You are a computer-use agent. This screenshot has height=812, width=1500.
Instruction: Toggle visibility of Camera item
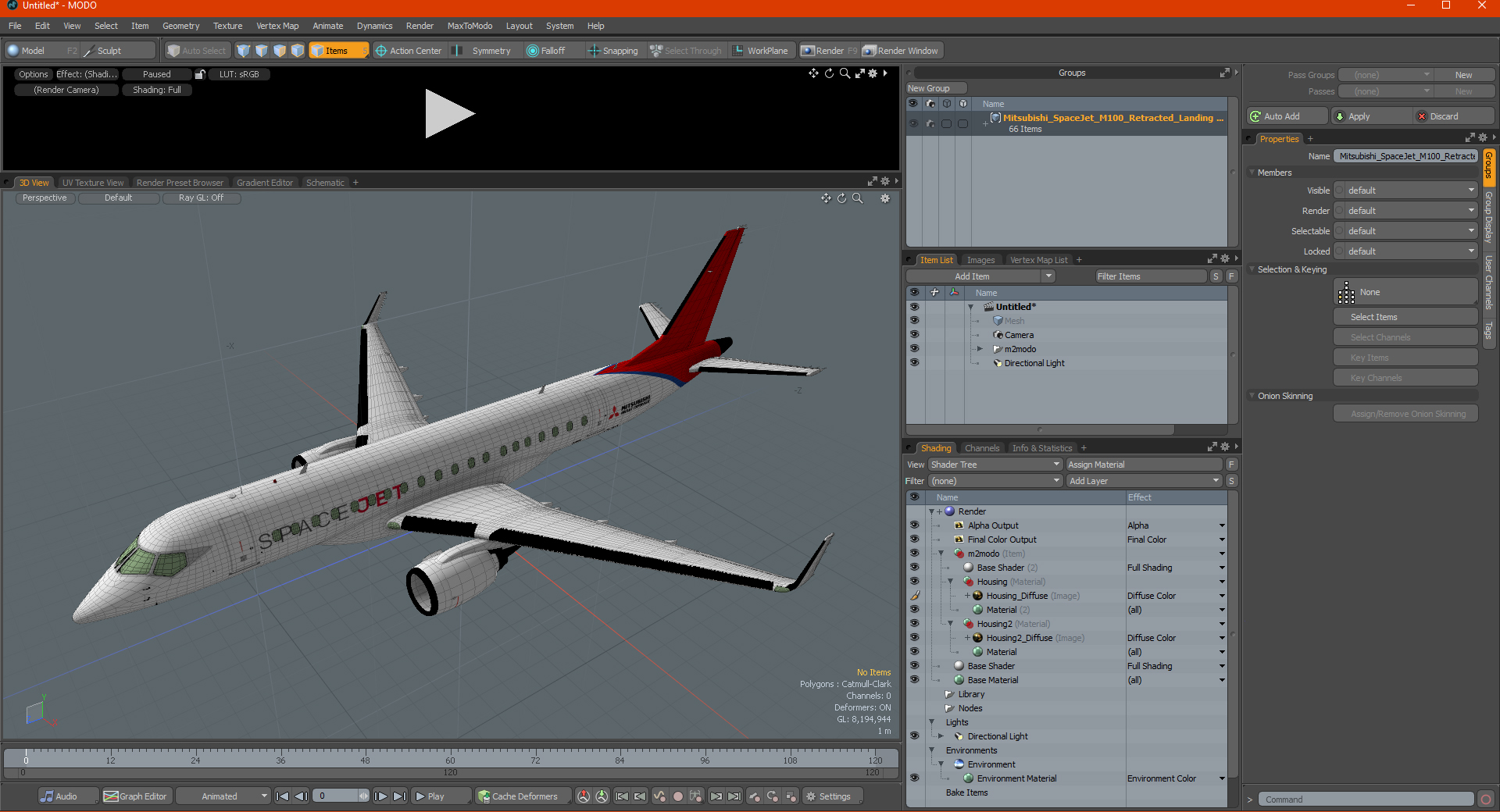914,335
